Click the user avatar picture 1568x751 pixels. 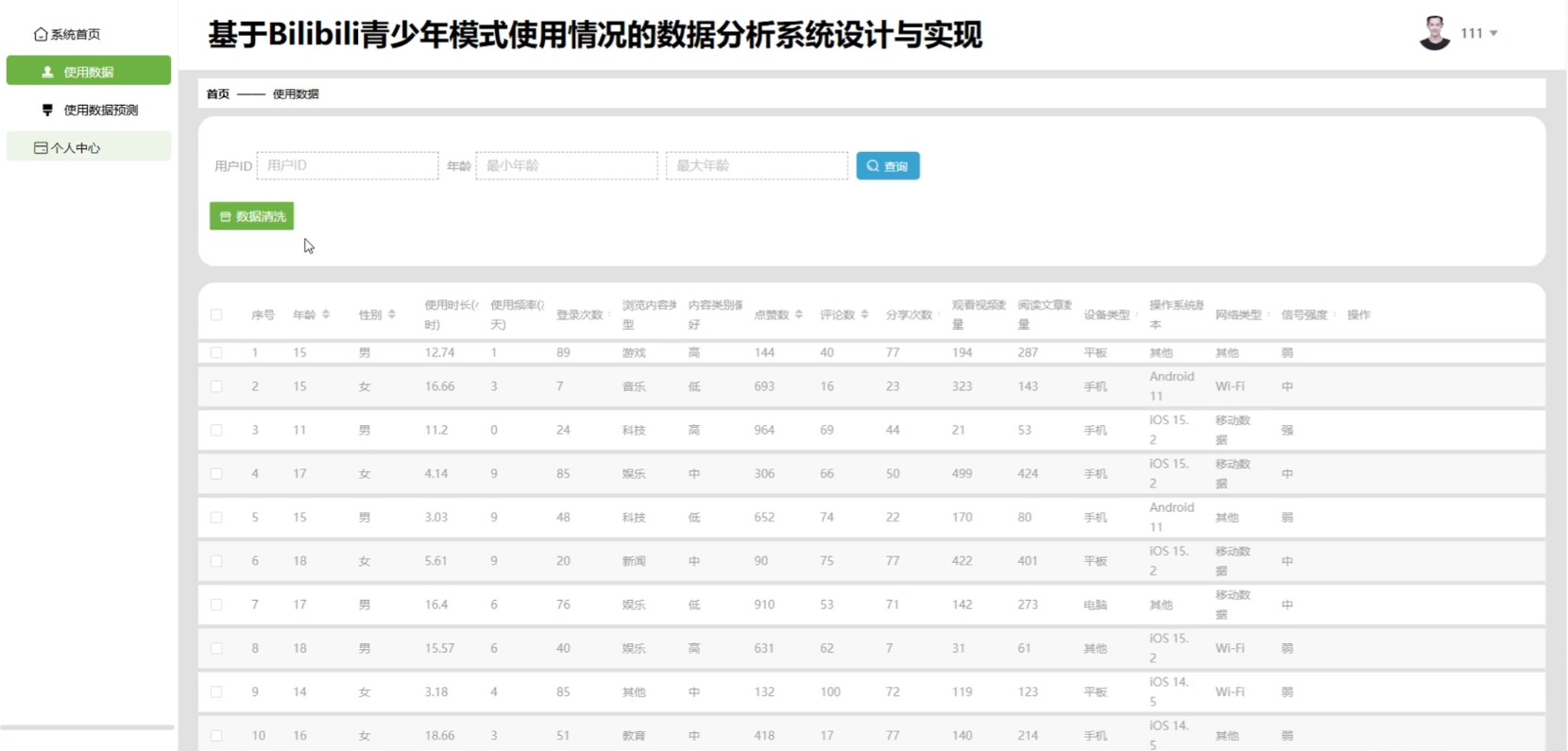tap(1435, 33)
